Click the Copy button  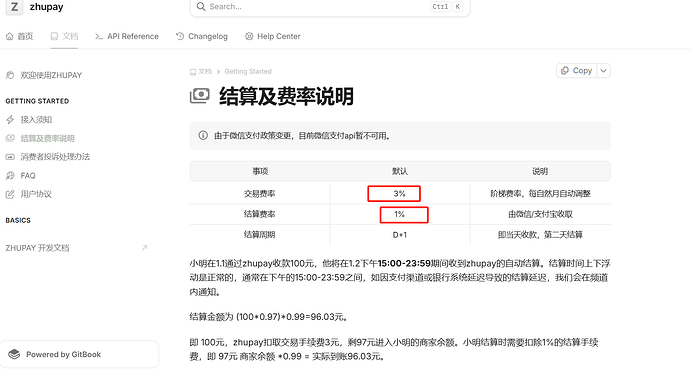pos(577,71)
